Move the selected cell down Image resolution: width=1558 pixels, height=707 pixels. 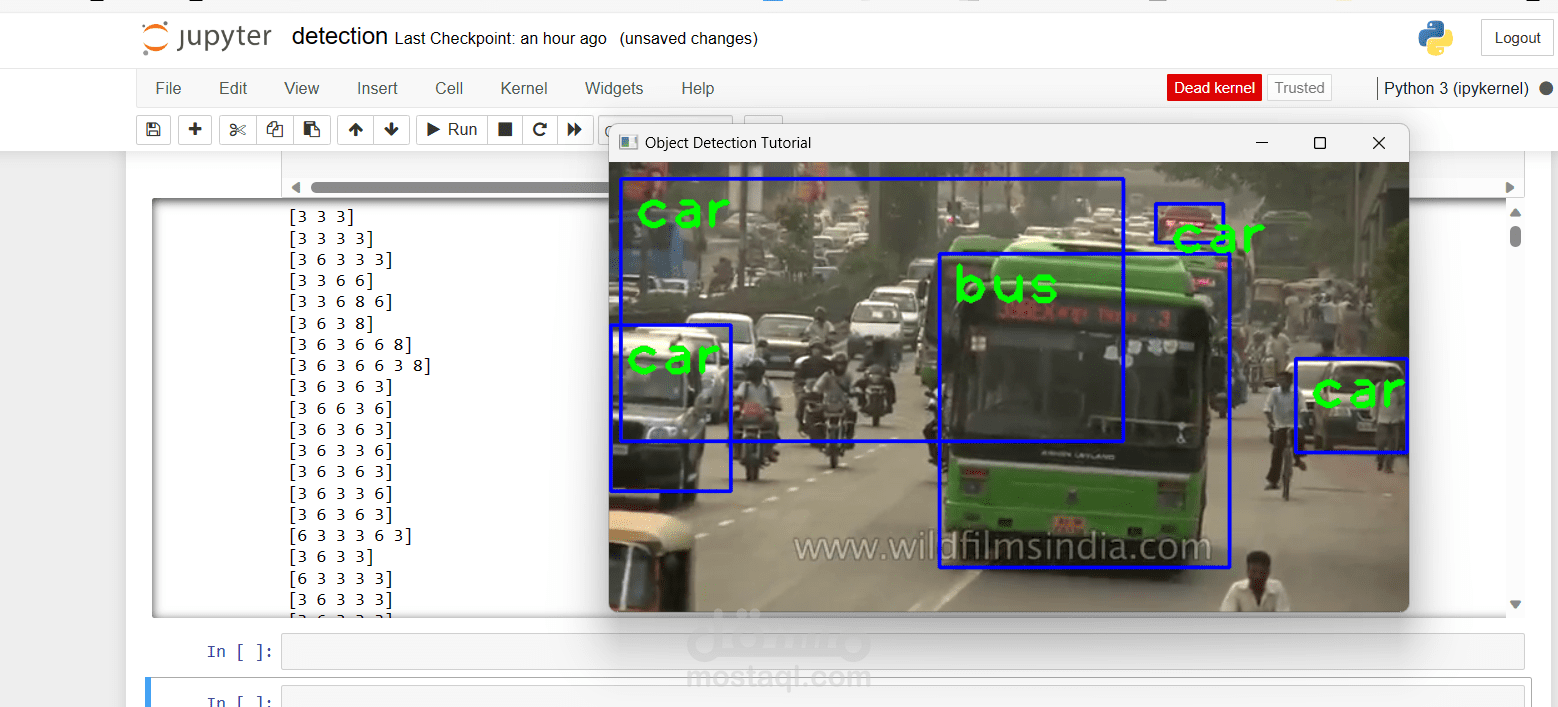pos(392,130)
